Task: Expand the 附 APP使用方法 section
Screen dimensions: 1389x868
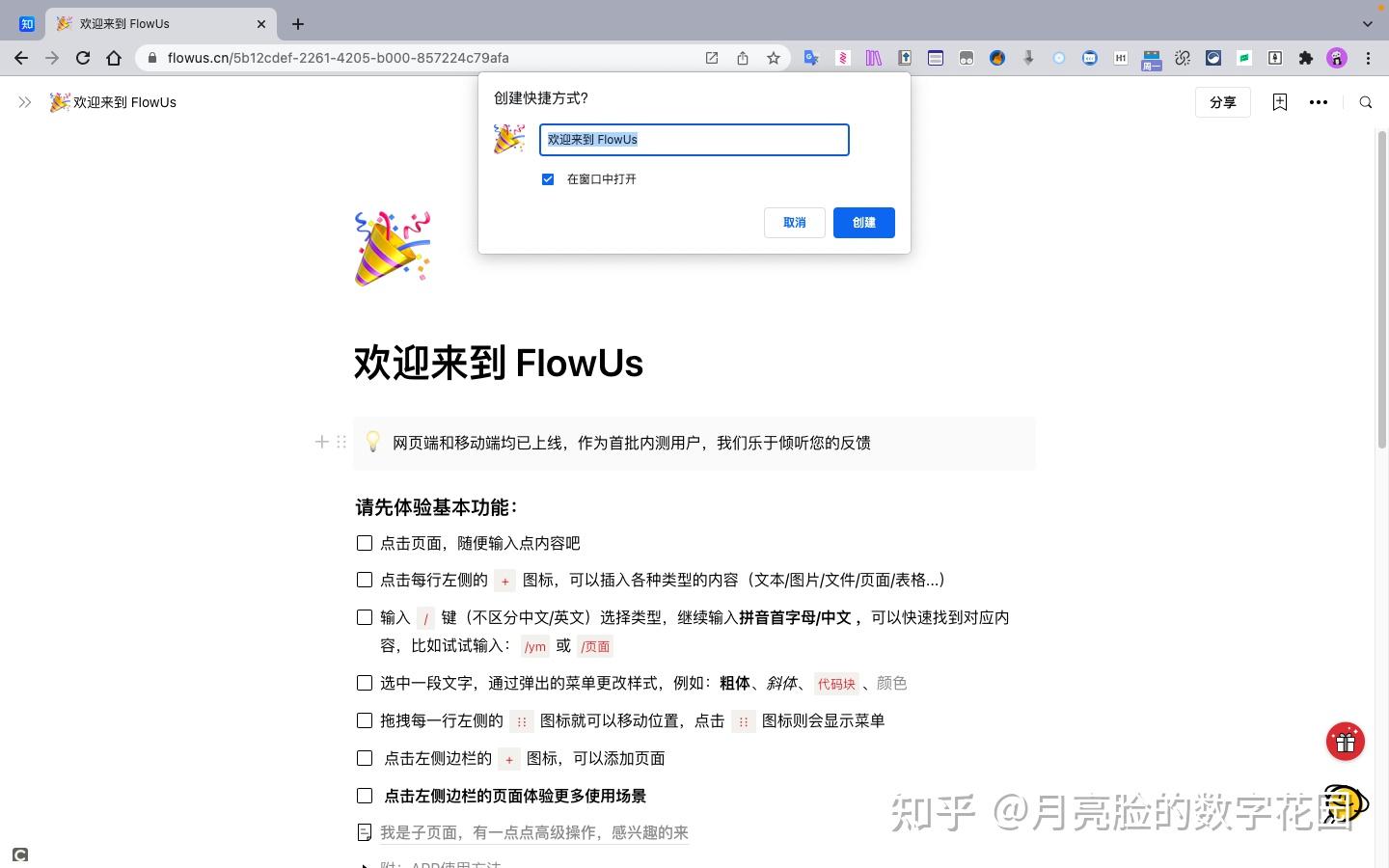Action: pos(364,864)
